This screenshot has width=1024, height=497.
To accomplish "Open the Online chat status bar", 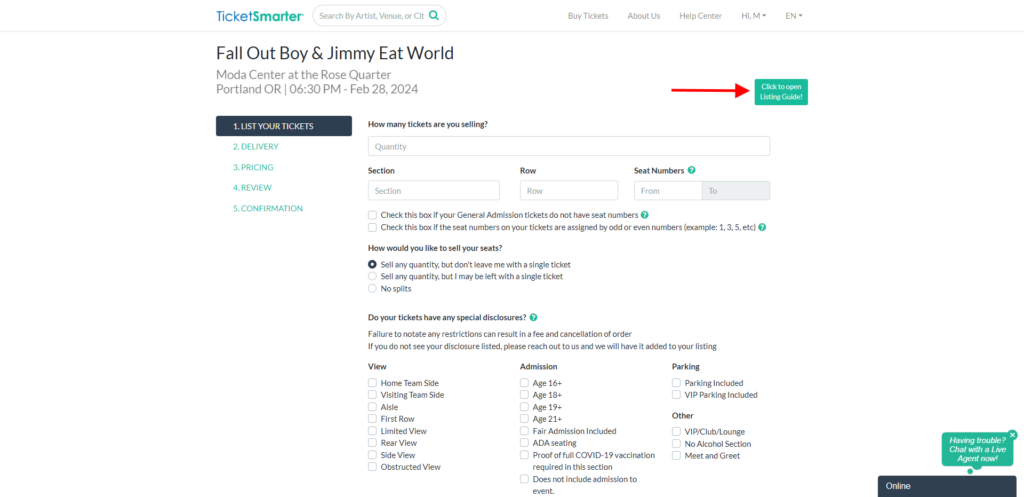I will click(x=950, y=486).
